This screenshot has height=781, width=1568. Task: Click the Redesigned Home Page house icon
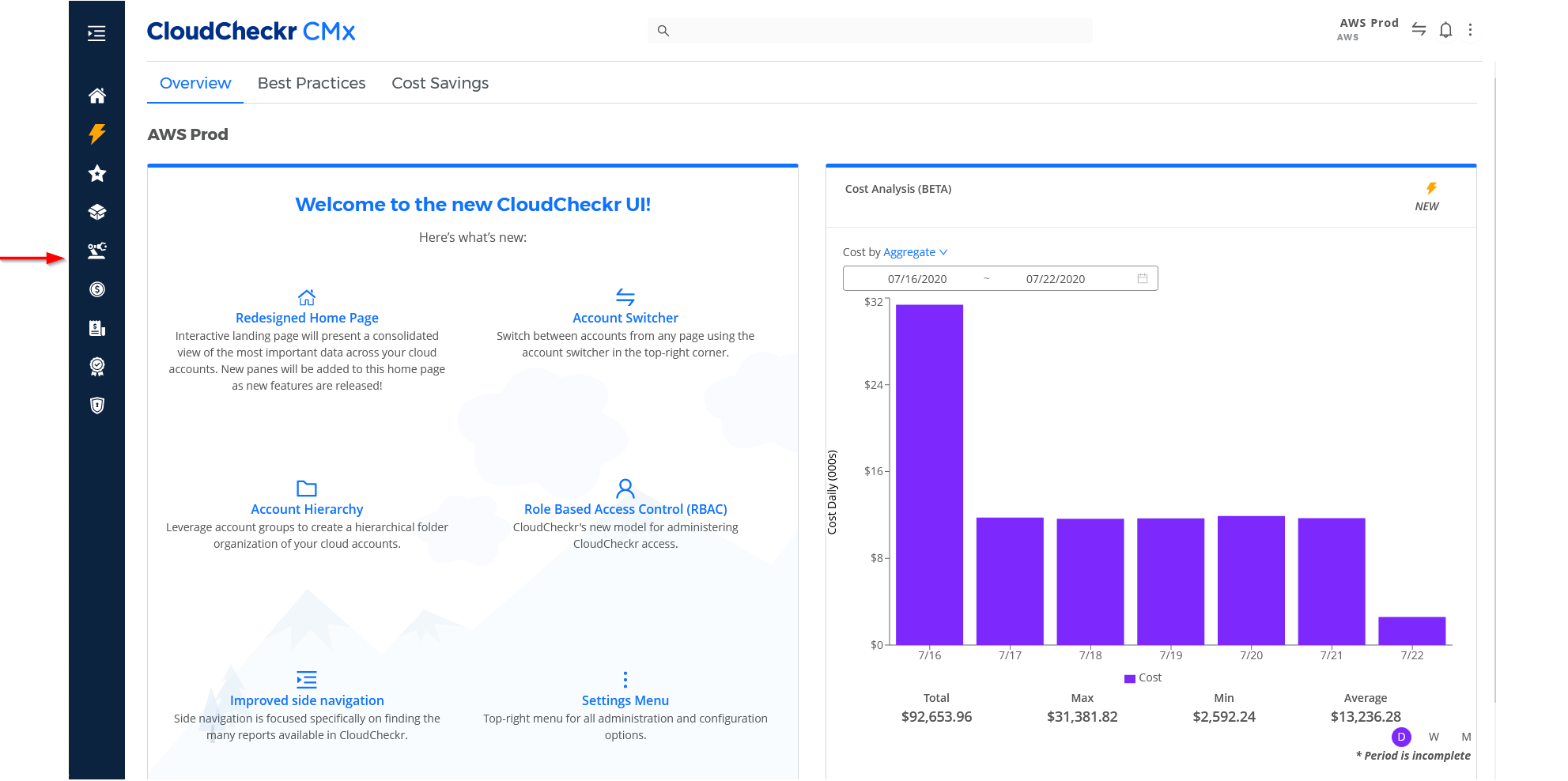coord(307,297)
